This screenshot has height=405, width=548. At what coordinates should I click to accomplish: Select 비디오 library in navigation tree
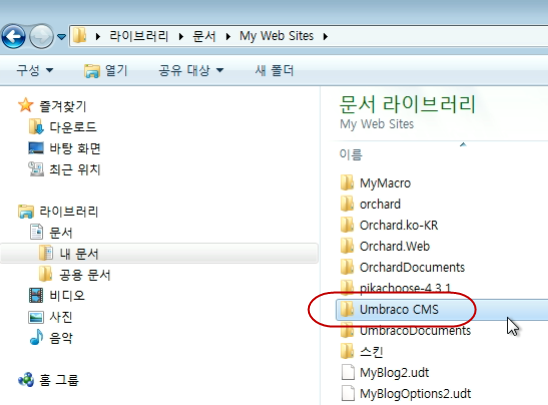click(67, 296)
